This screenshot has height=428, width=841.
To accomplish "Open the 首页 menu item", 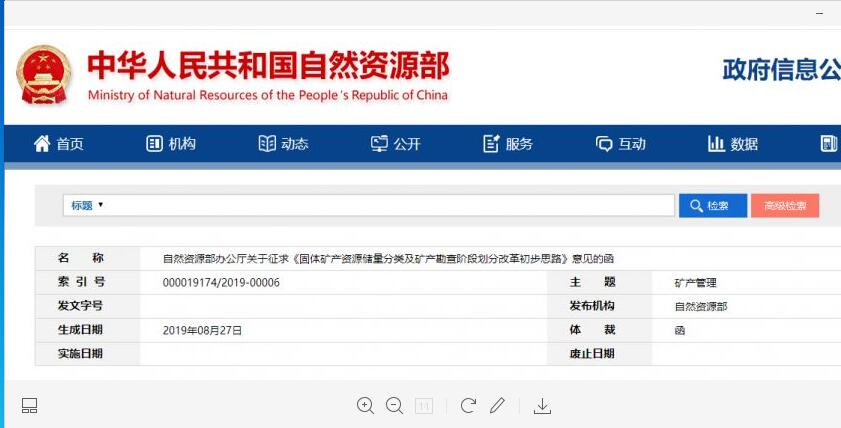I will 70,144.
